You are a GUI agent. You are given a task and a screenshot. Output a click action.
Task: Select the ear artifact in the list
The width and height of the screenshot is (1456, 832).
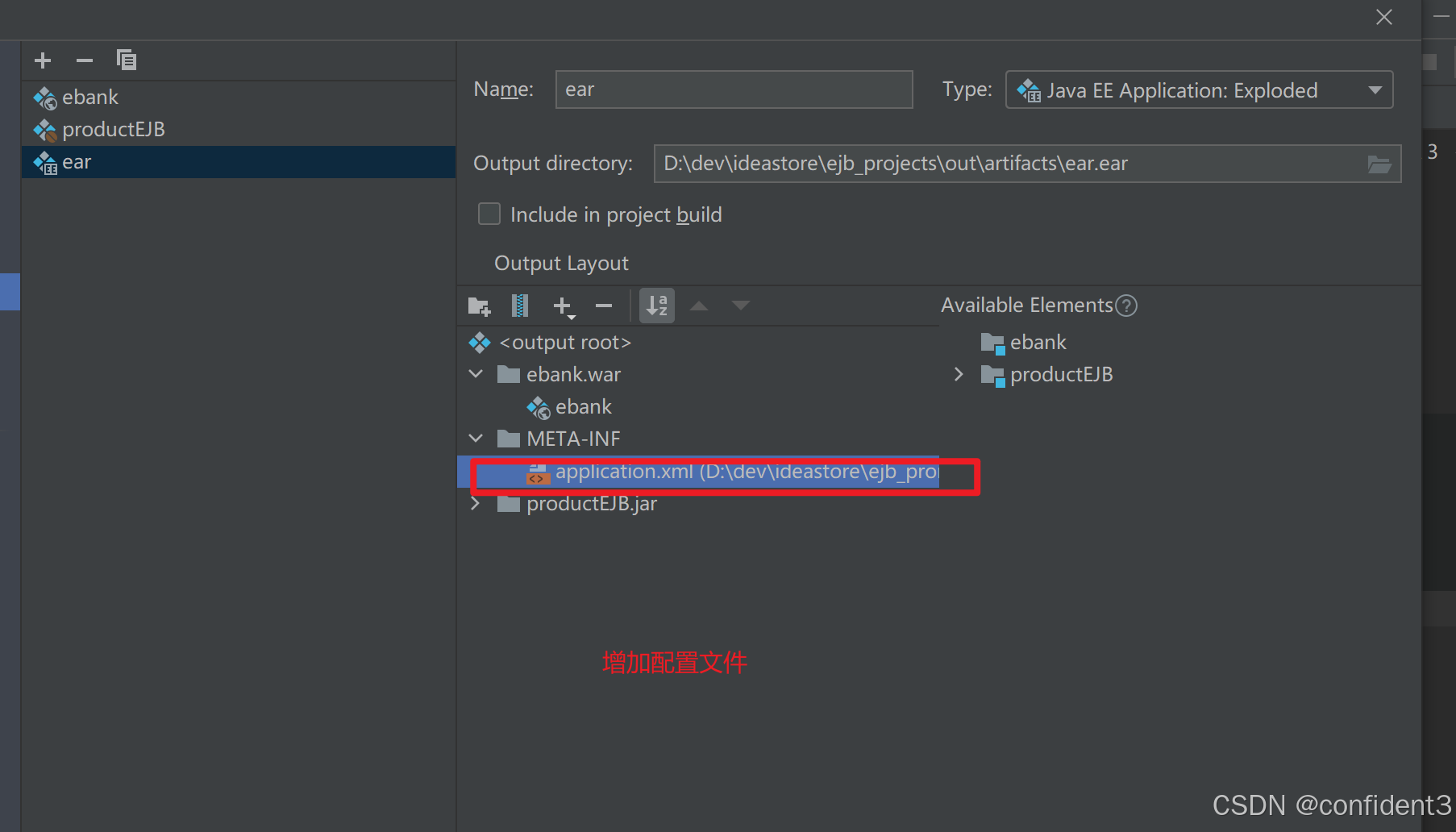[x=239, y=162]
